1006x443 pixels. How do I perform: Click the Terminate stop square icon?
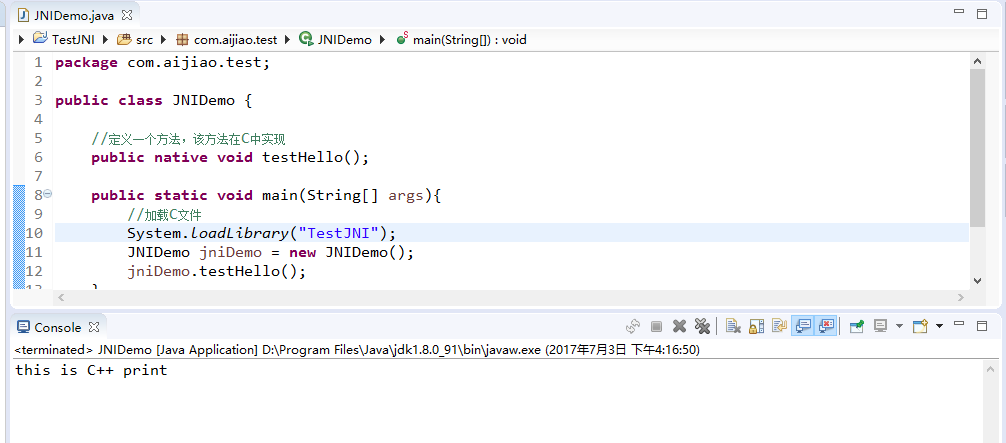point(657,326)
